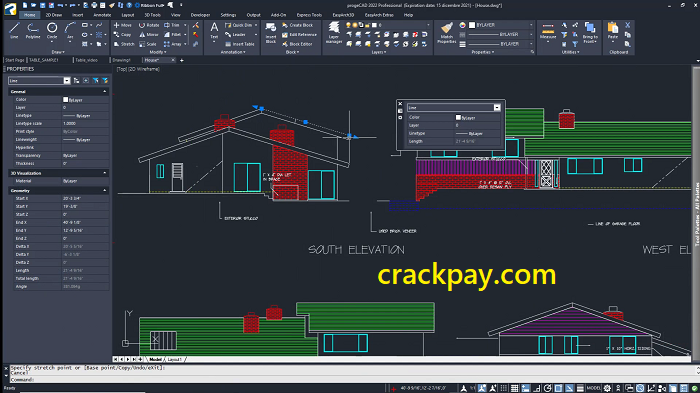Click the Quick Select icon in Properties panel

[x=105, y=80]
